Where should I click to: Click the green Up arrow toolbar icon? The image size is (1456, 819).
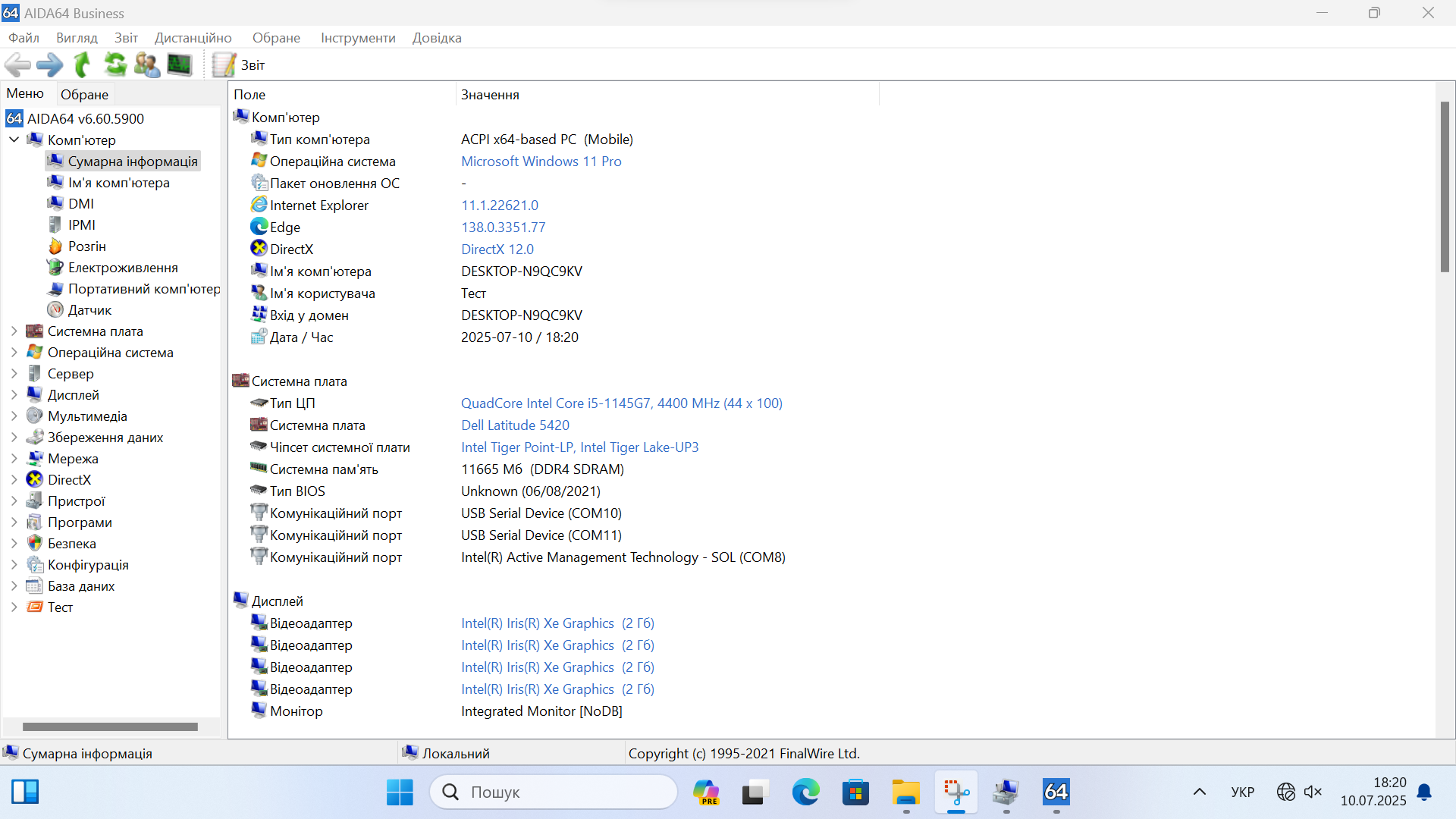point(83,65)
